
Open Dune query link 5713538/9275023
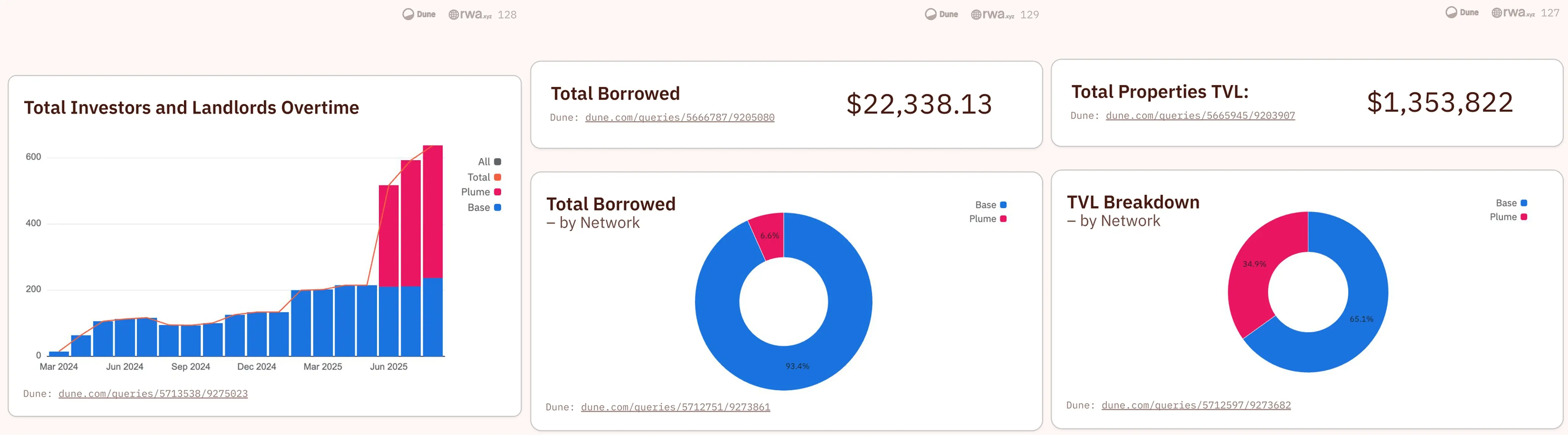pyautogui.click(x=153, y=393)
